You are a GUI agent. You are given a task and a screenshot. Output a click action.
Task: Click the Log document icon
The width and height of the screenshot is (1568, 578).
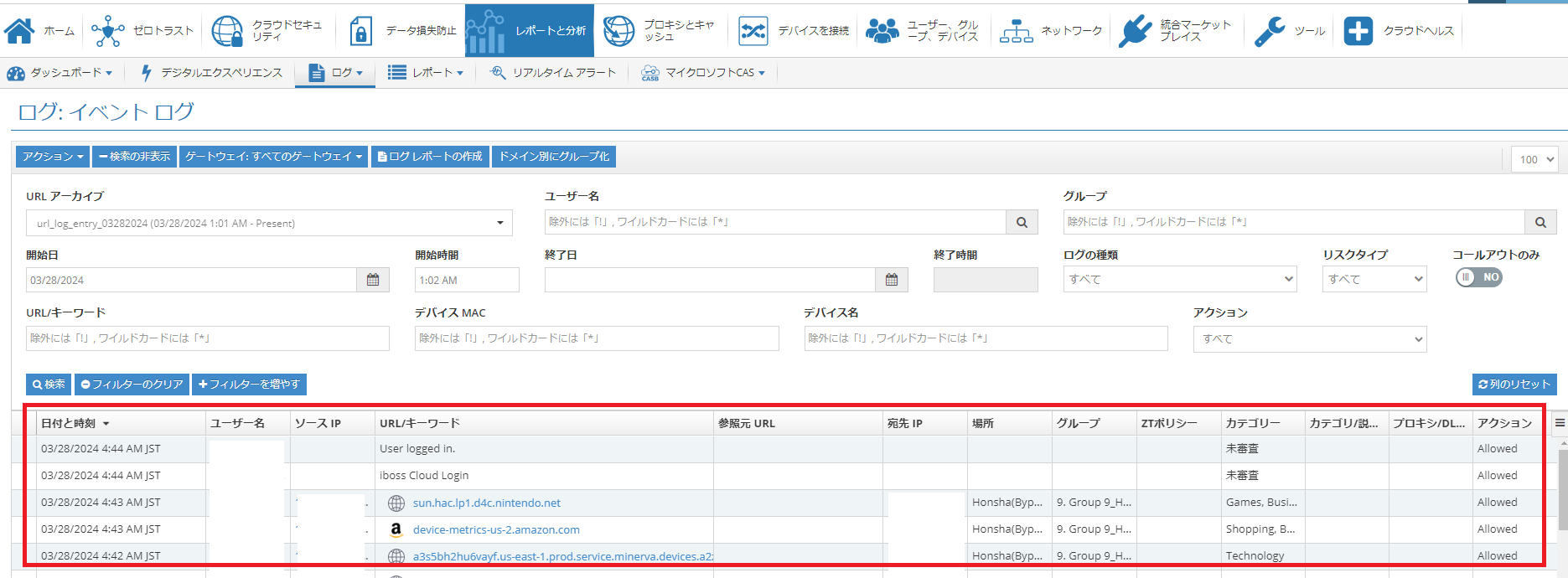pyautogui.click(x=317, y=73)
